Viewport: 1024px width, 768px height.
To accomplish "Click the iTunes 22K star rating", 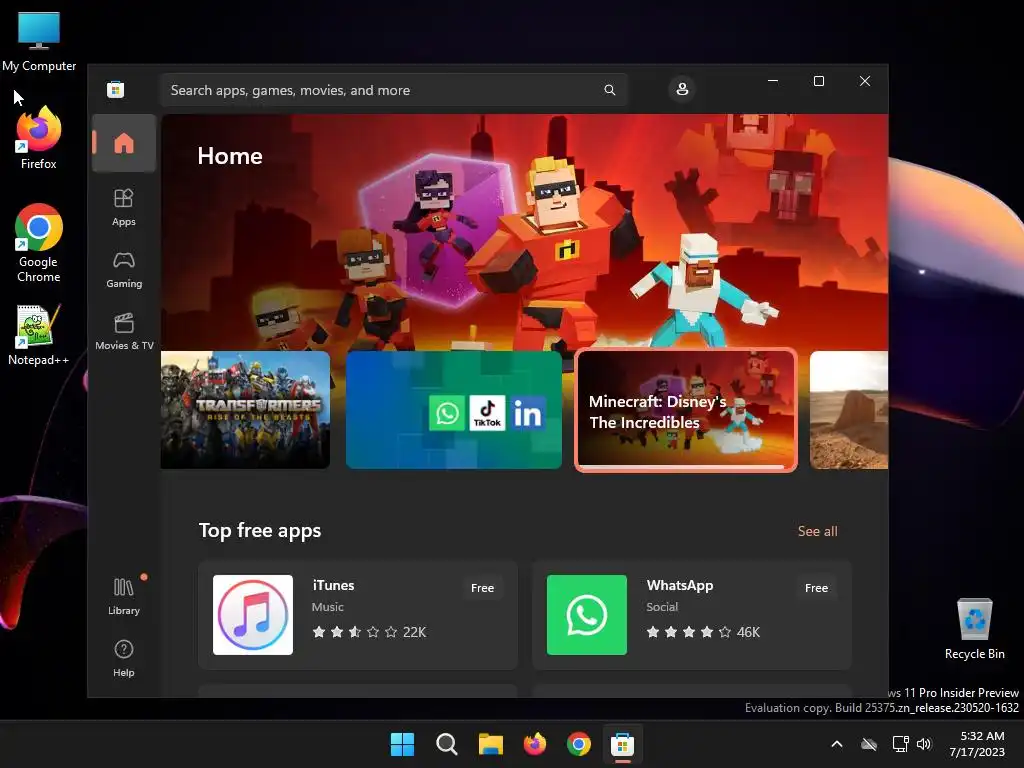I will click(x=369, y=632).
